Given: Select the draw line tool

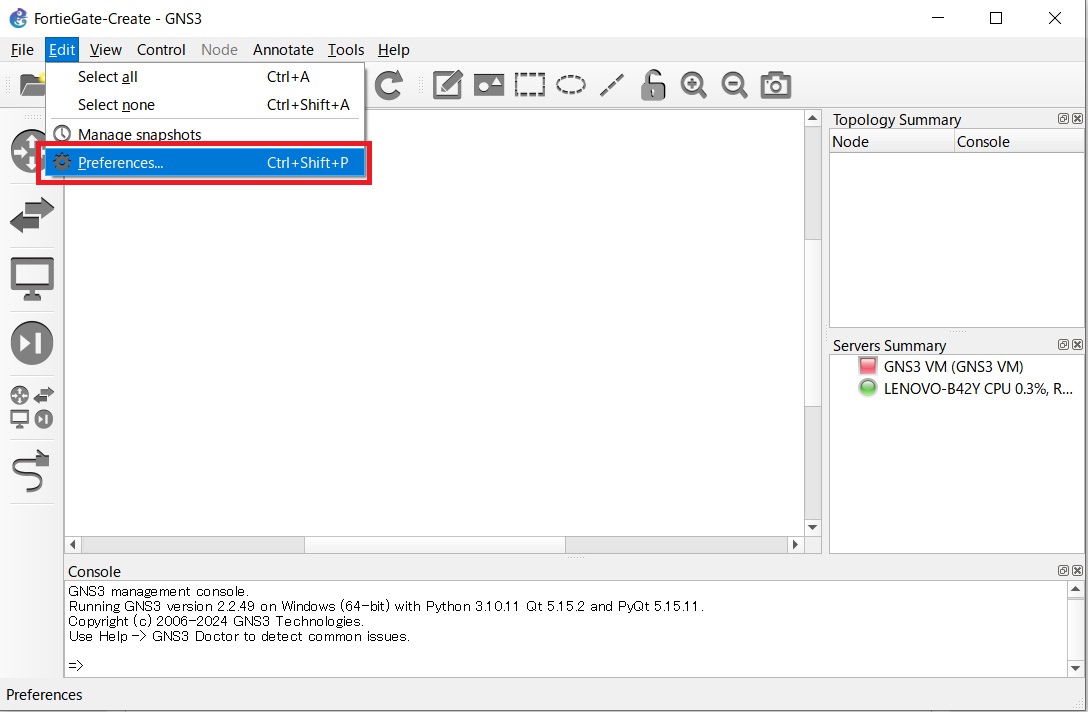Looking at the screenshot, I should 611,85.
